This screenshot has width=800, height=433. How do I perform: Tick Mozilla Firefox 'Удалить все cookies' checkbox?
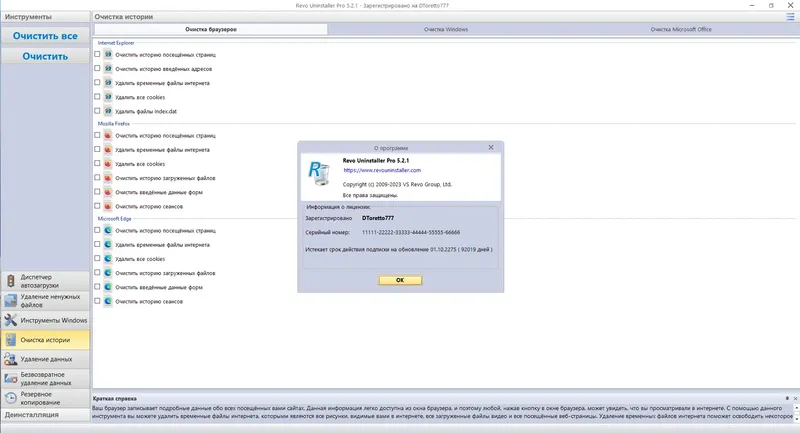click(97, 163)
